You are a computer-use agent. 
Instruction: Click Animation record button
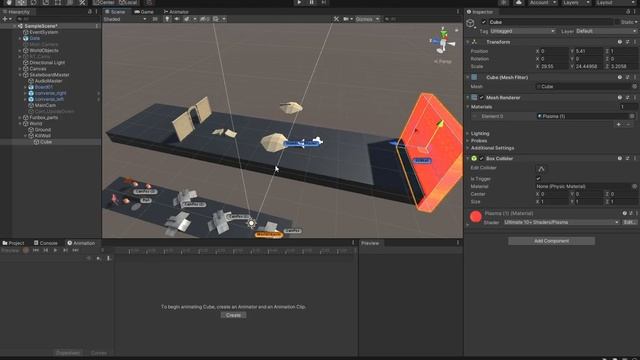tap(26, 250)
